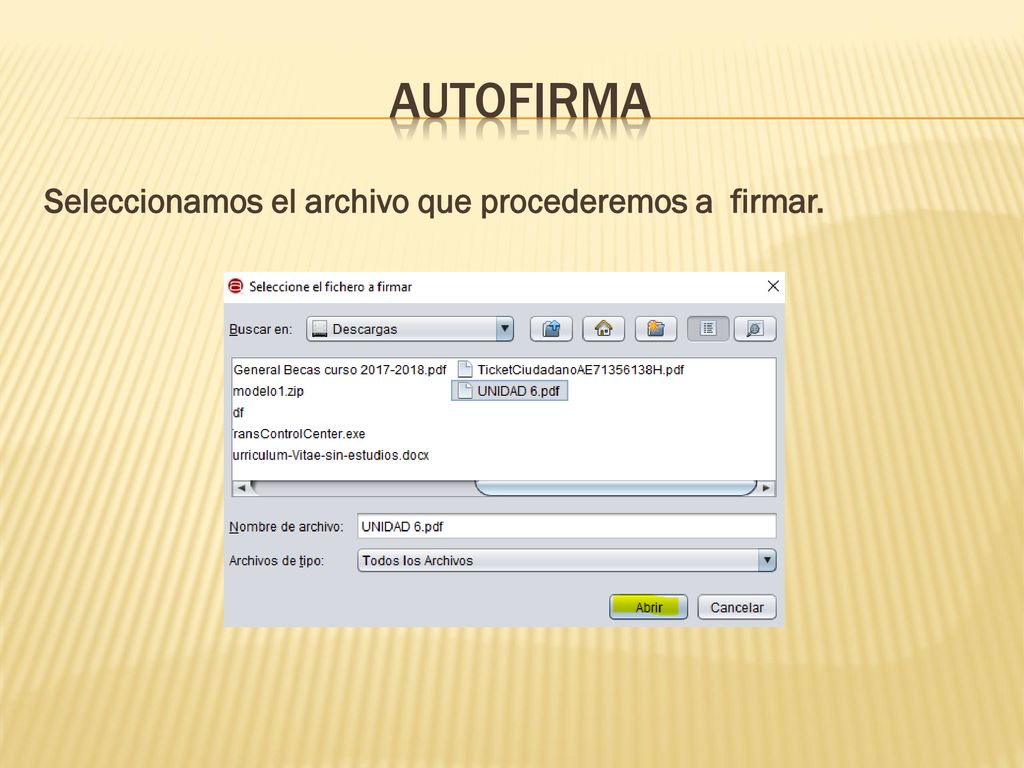Viewport: 1024px width, 768px height.
Task: Click the right scroll arrow of file list
Action: [767, 488]
